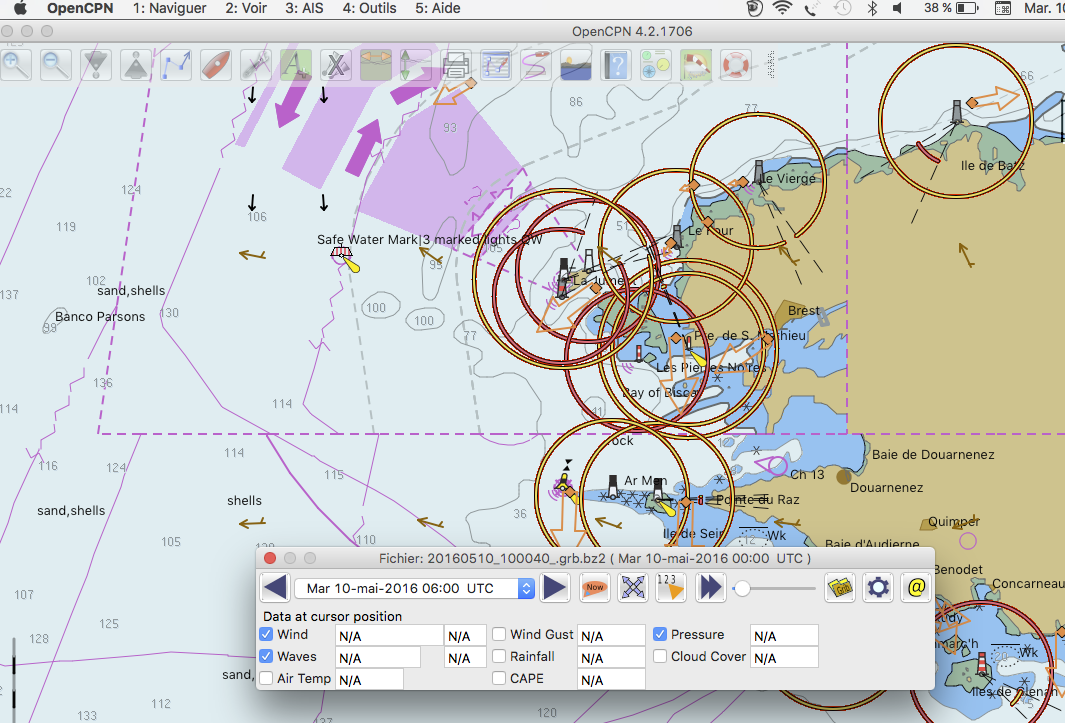Toggle the ship track S-curve icon
Image resolution: width=1065 pixels, height=723 pixels.
coord(536,65)
